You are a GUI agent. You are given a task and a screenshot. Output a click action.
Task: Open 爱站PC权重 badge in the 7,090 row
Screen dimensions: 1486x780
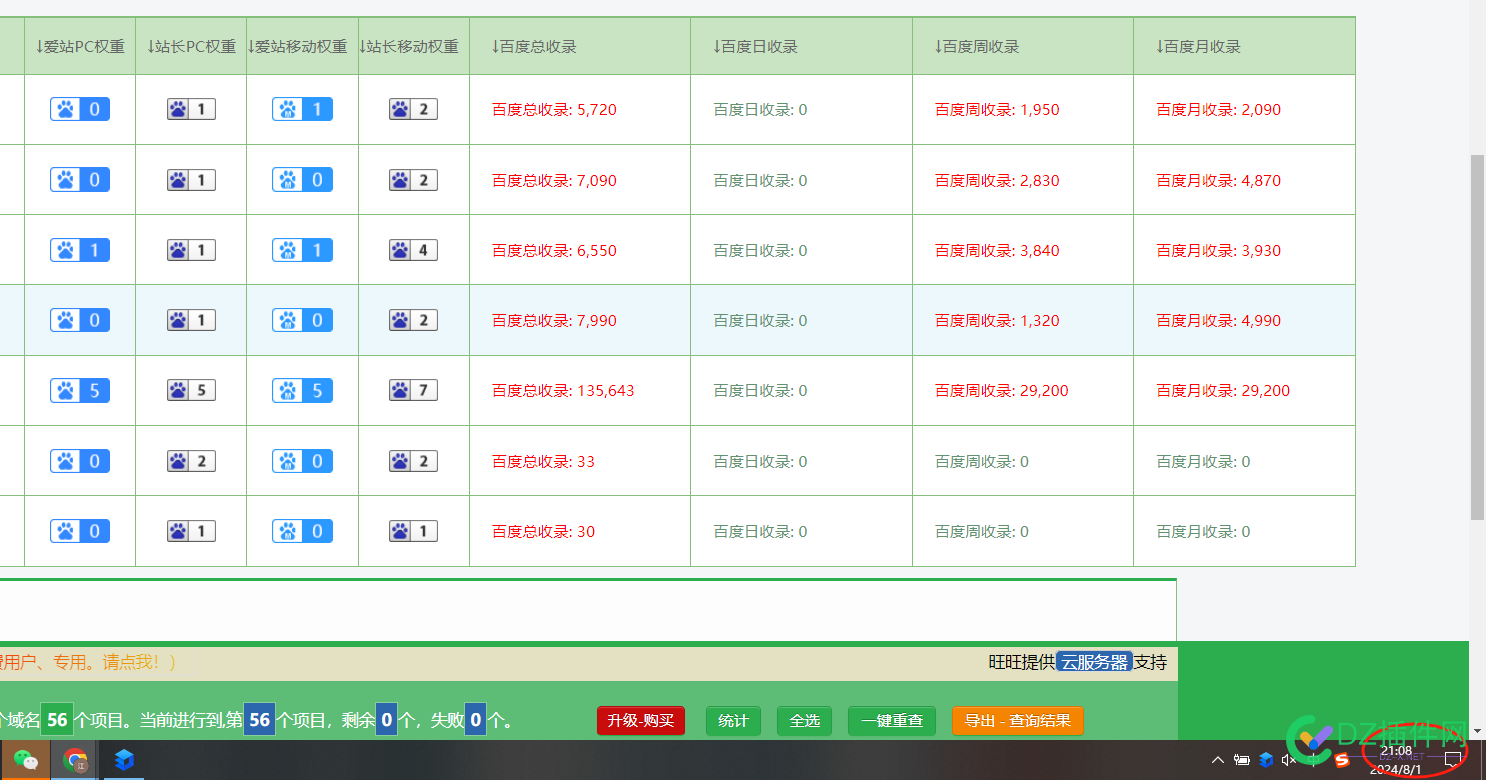(x=80, y=180)
